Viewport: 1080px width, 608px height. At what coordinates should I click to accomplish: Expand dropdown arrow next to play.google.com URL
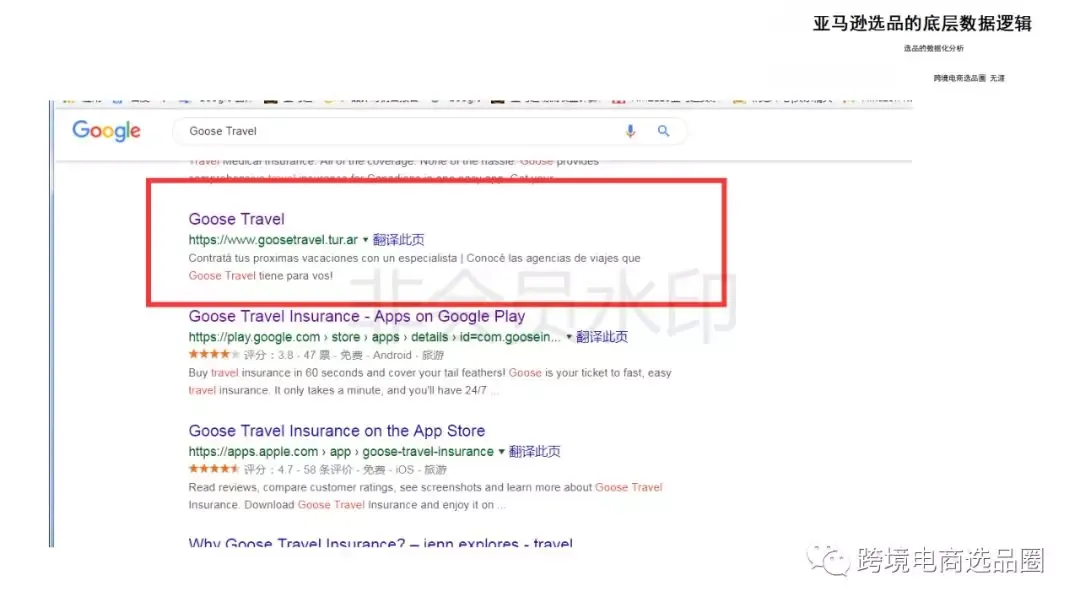[x=569, y=337]
